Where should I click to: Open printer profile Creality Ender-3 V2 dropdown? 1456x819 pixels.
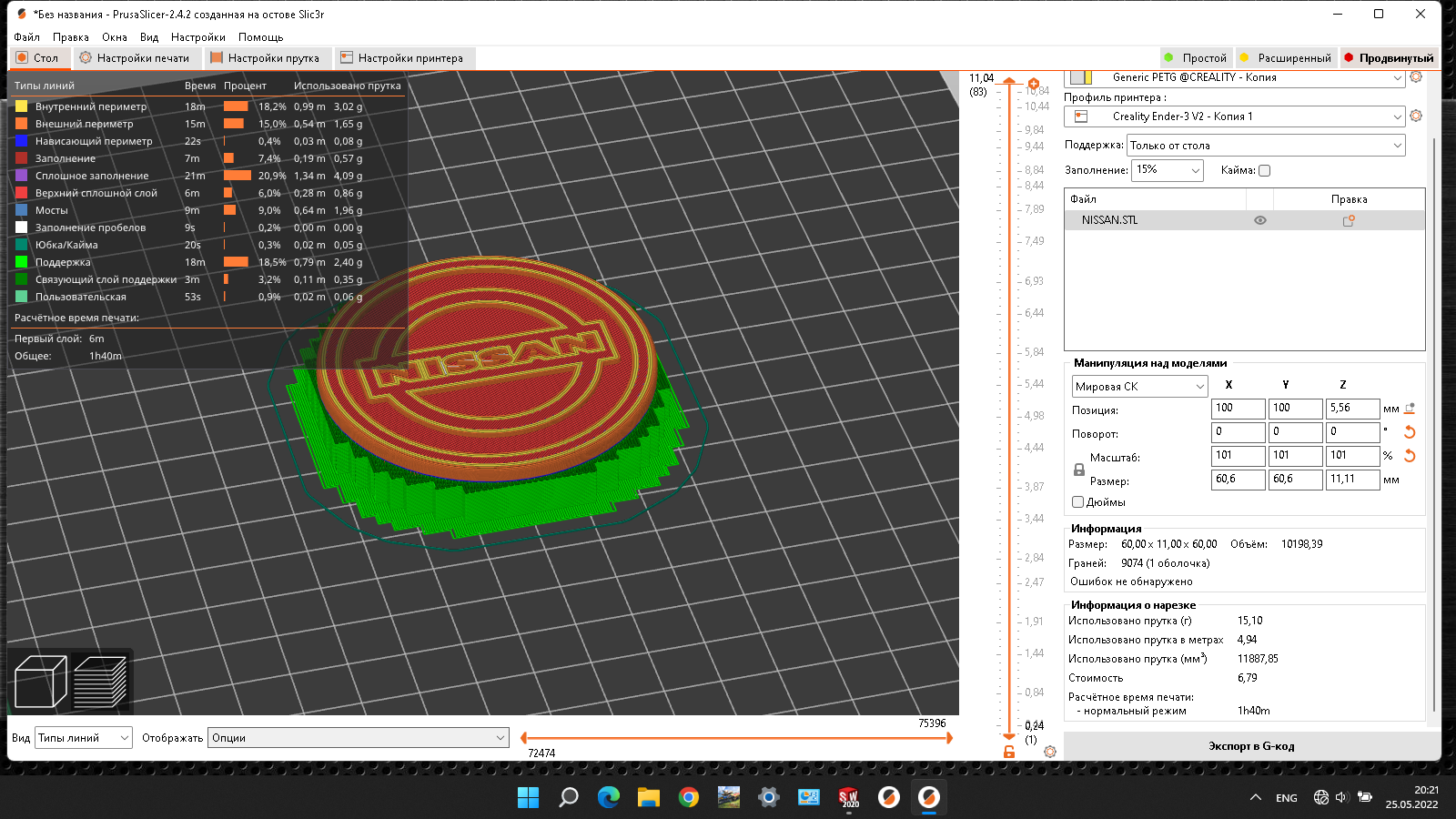click(x=1235, y=116)
